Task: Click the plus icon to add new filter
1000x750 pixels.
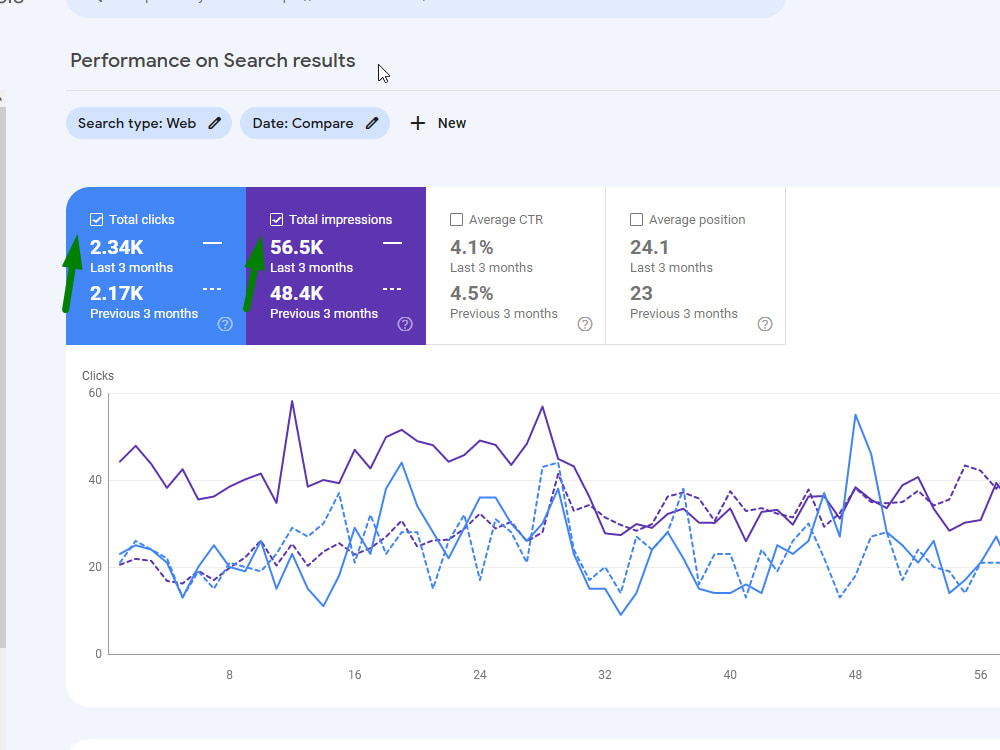Action: click(x=417, y=123)
